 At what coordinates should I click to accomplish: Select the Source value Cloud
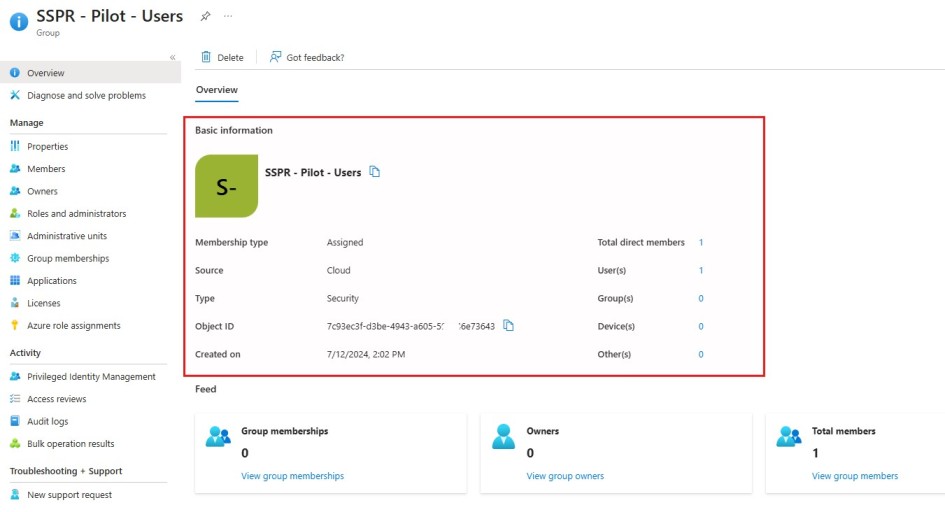point(338,270)
